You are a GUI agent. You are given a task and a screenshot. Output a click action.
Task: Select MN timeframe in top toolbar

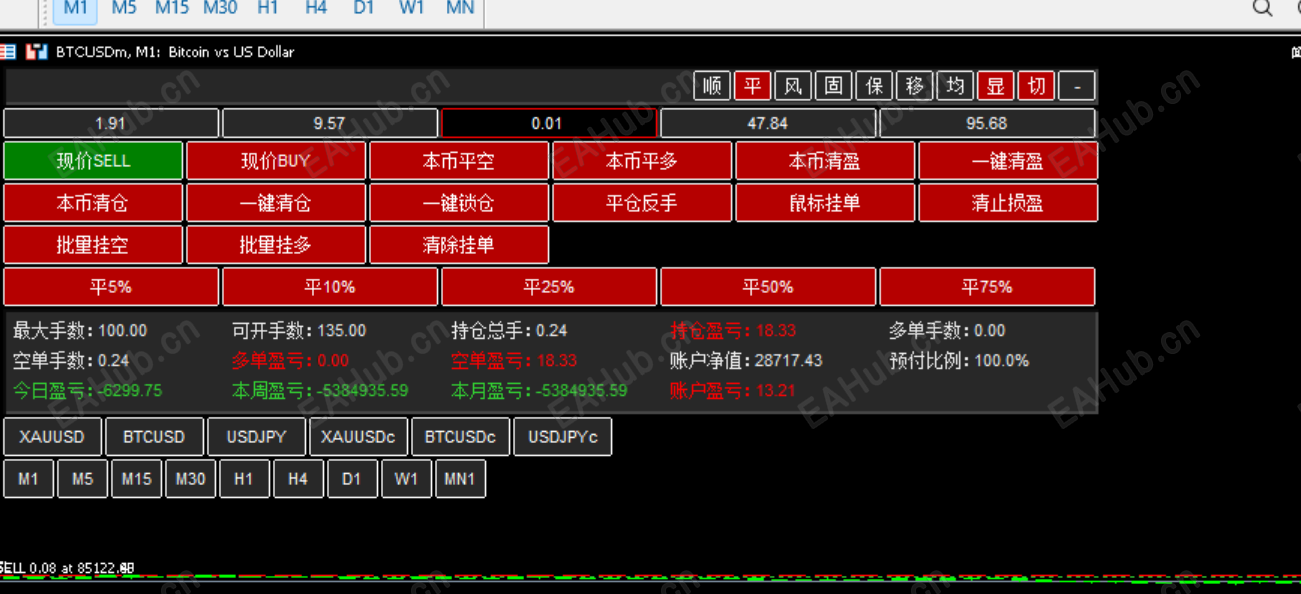coord(460,9)
